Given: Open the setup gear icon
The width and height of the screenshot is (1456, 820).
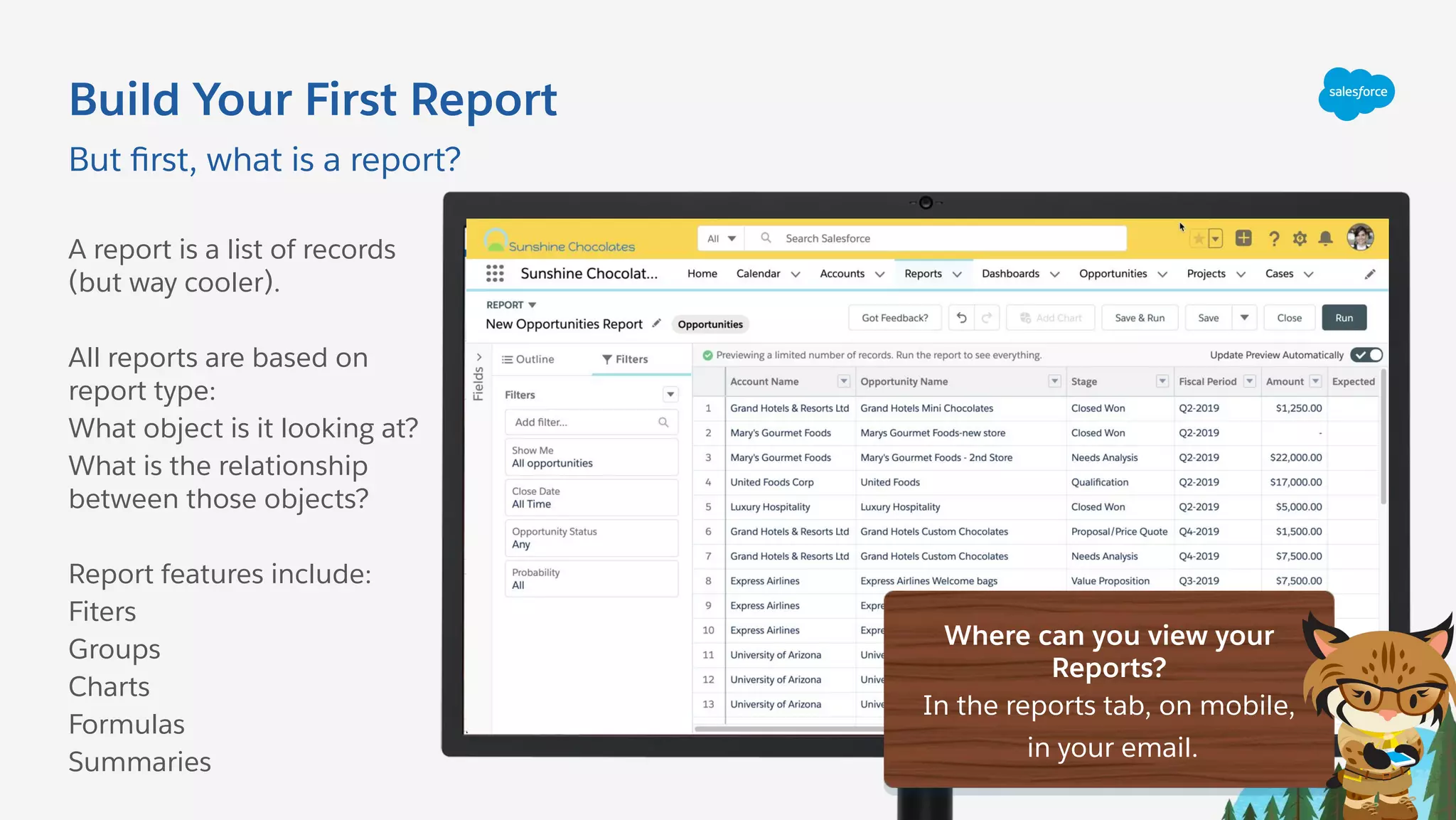Looking at the screenshot, I should (1300, 239).
